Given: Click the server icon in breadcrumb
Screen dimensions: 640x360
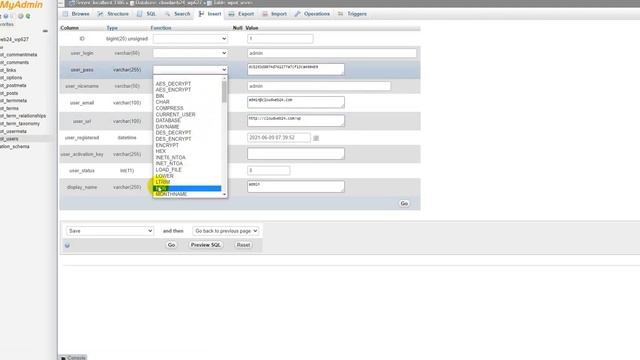Looking at the screenshot, I should click(72, 3).
